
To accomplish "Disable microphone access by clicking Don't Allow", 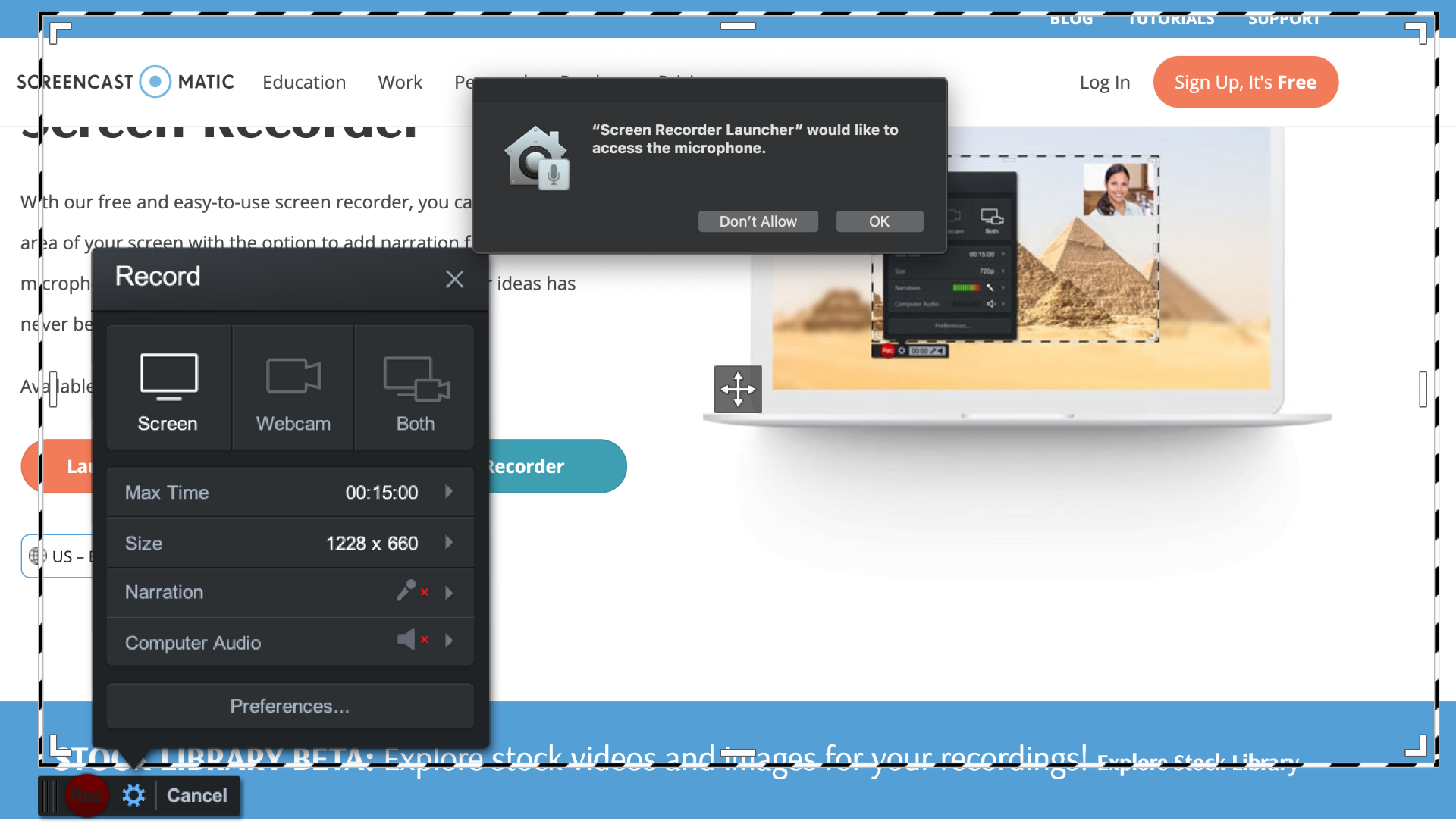I will tap(755, 221).
